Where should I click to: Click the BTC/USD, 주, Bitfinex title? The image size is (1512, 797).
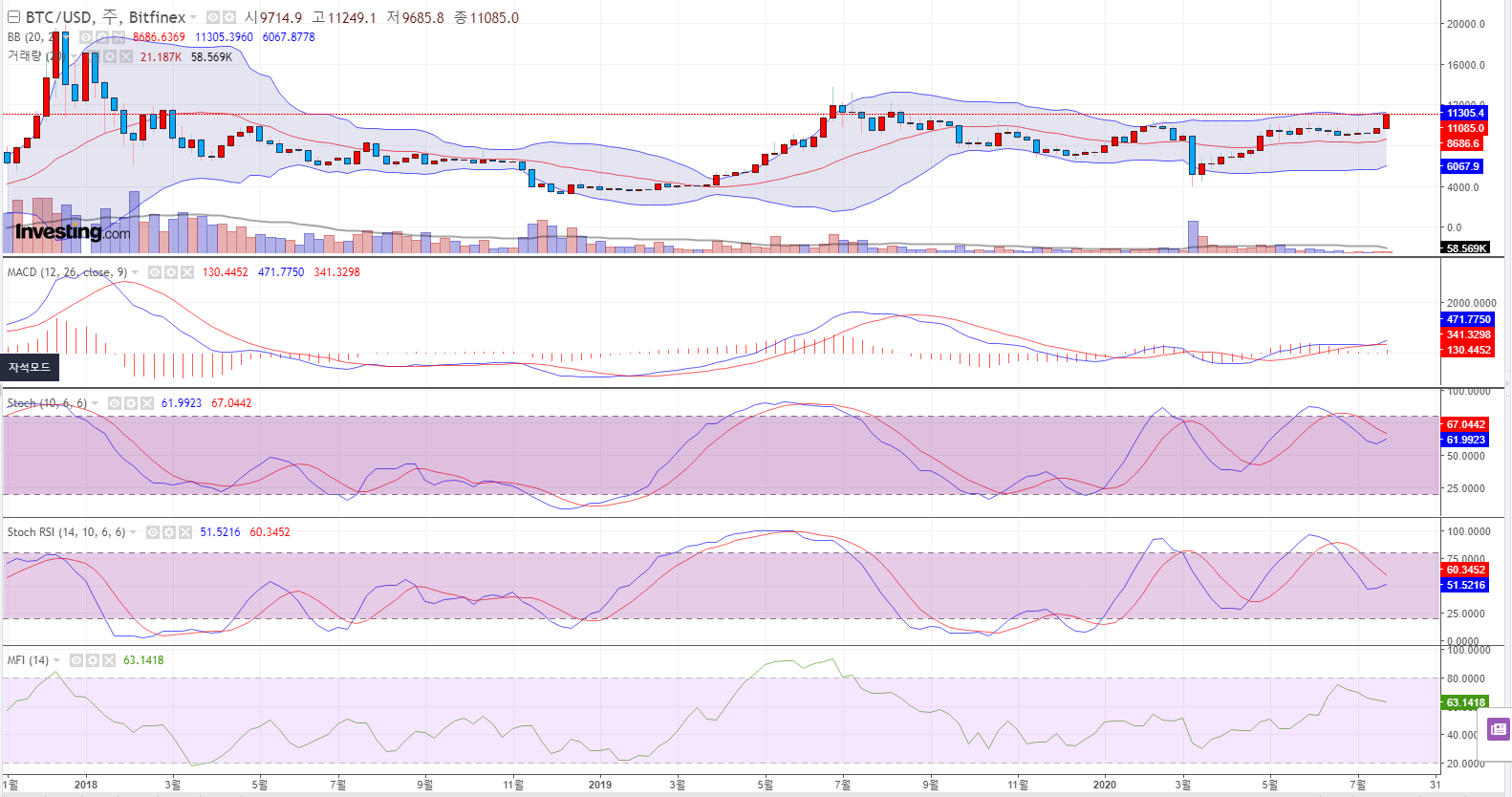105,17
